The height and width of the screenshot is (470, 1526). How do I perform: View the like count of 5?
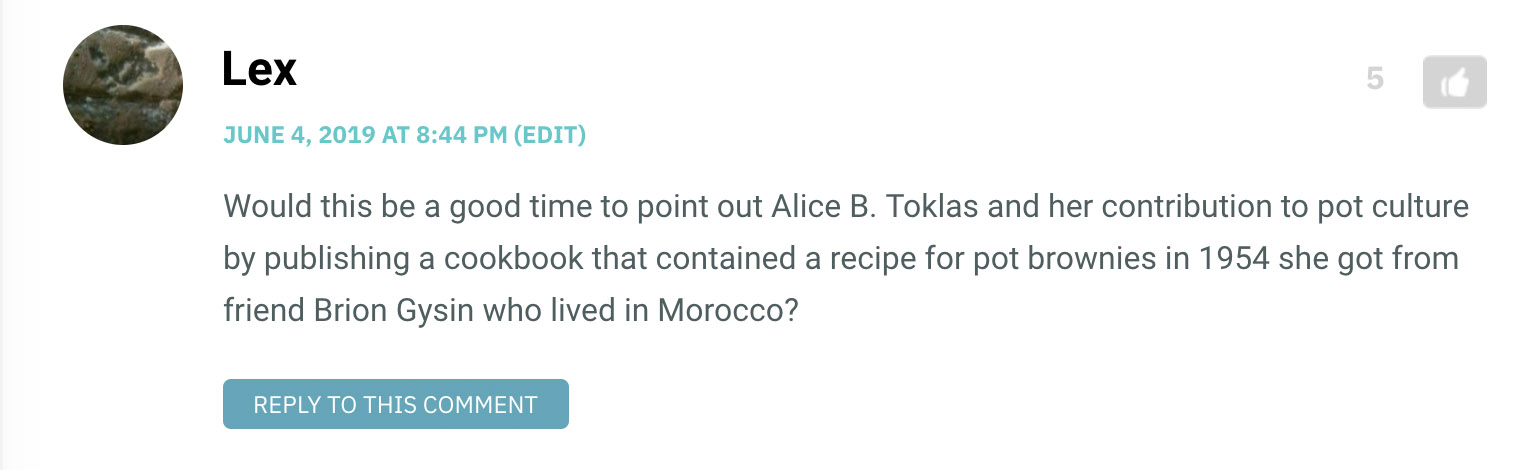click(1375, 79)
